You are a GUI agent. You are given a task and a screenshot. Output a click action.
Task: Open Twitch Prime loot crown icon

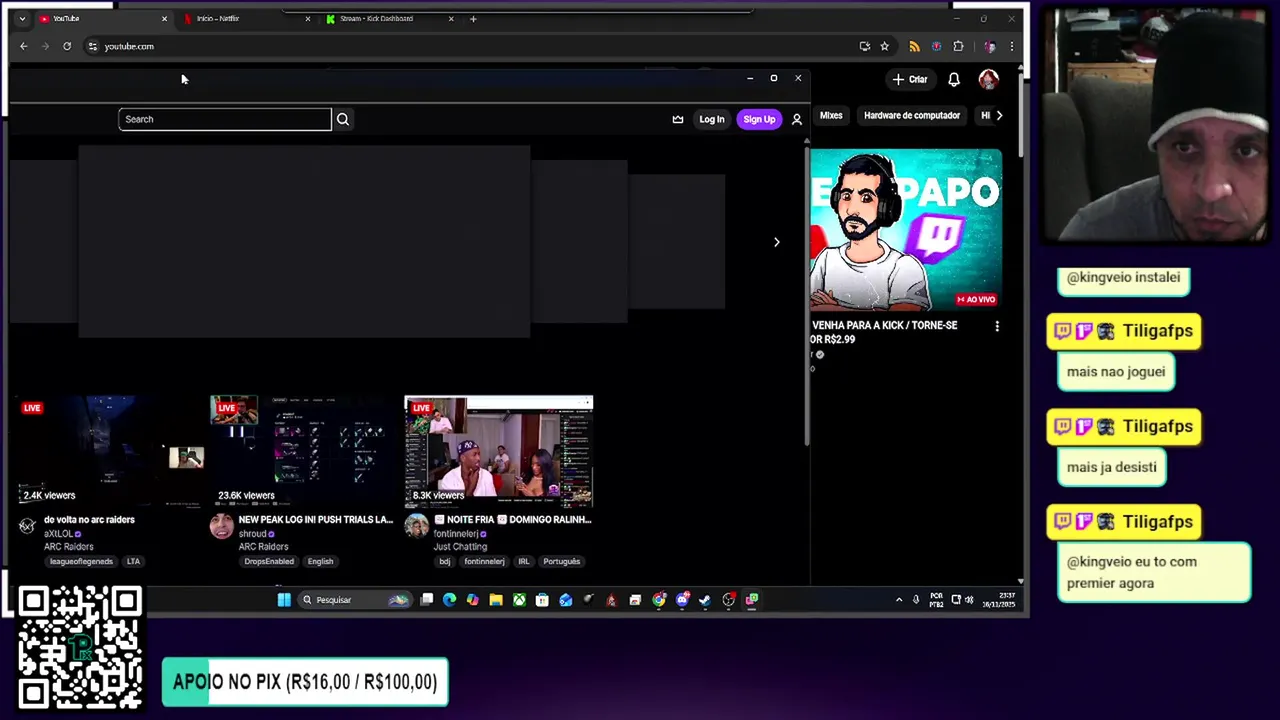click(678, 119)
